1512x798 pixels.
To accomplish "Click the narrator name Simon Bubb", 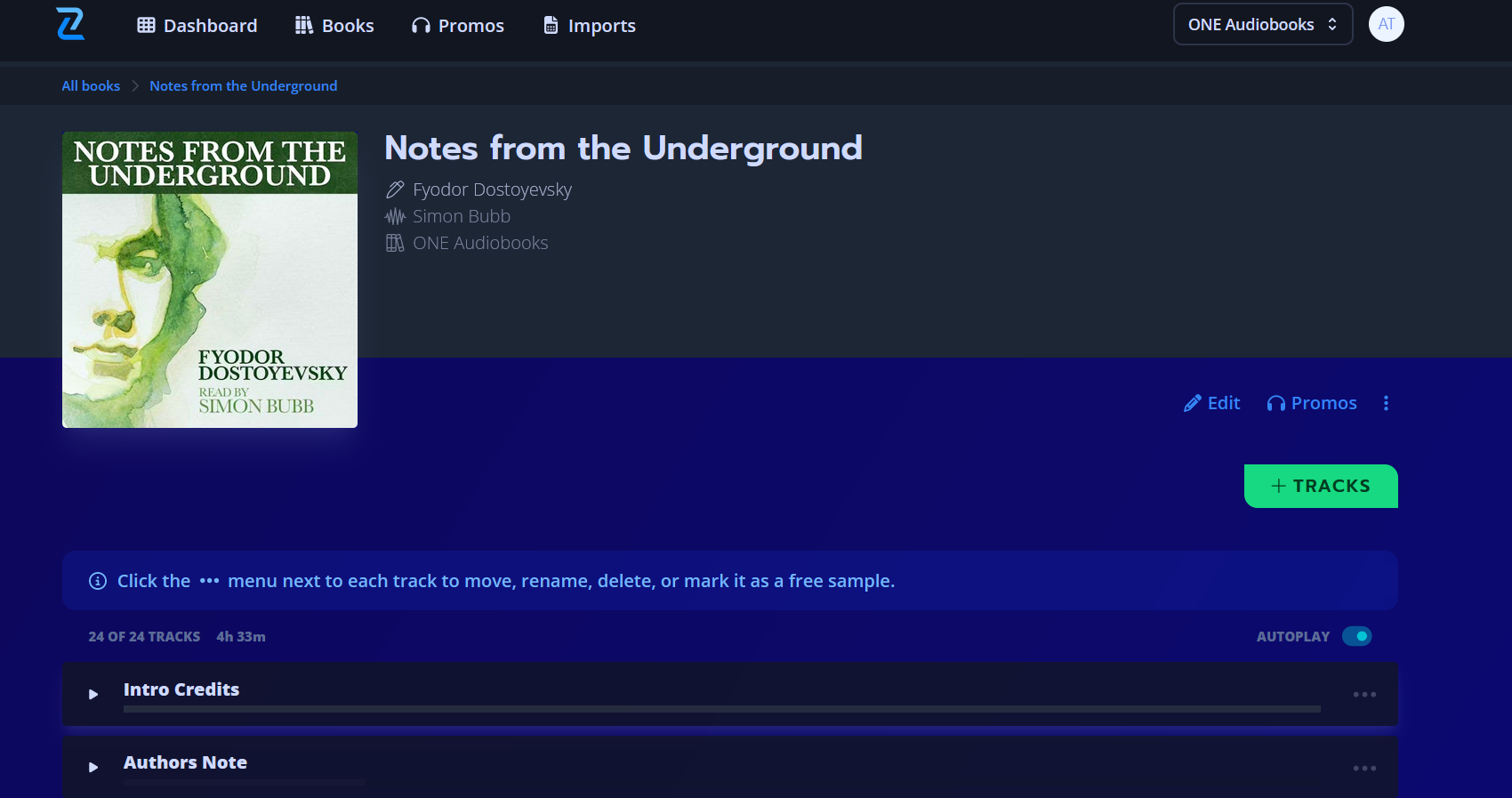I will click(x=462, y=216).
